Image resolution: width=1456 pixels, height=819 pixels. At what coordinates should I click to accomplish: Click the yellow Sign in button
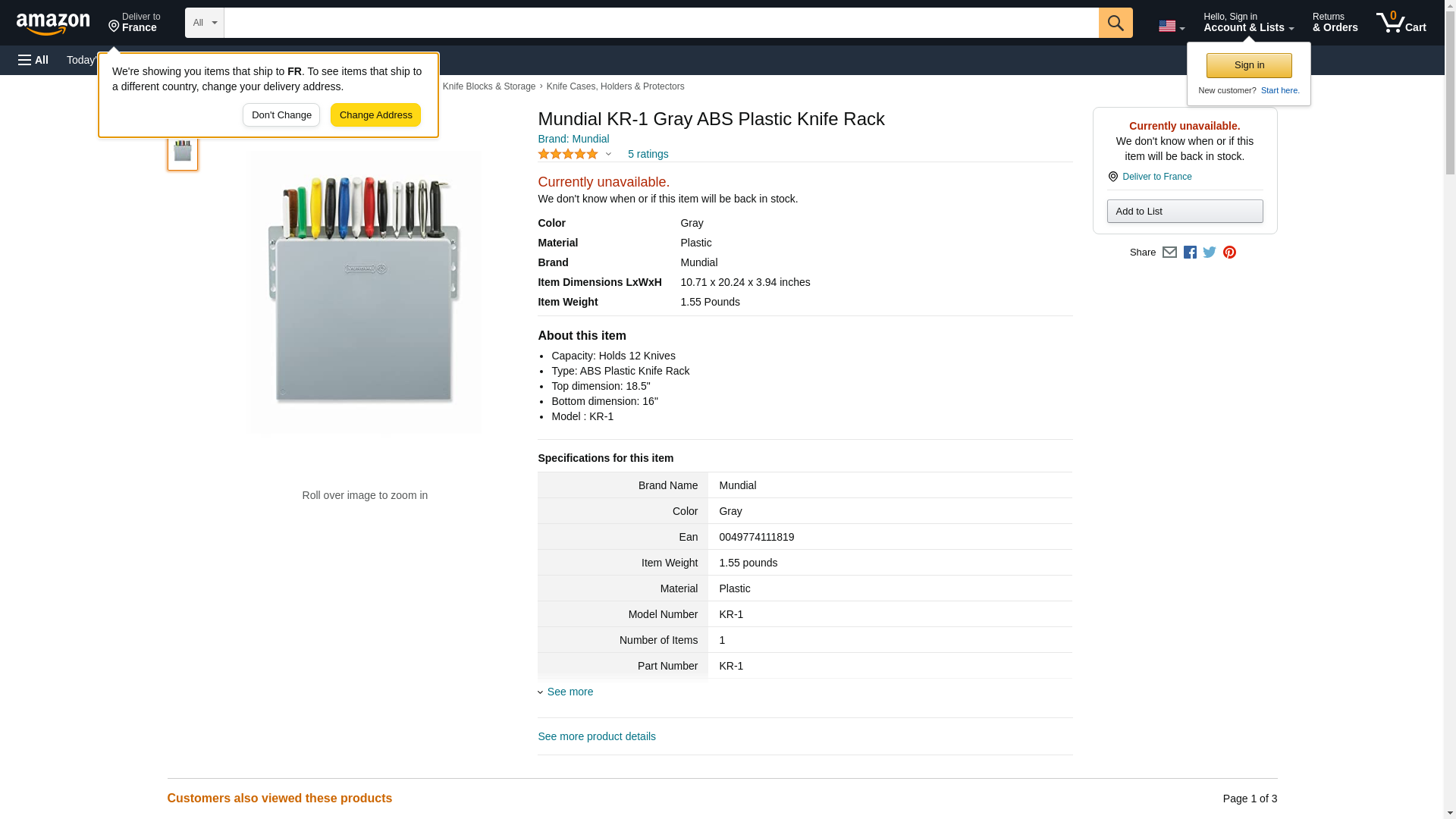(x=1249, y=65)
